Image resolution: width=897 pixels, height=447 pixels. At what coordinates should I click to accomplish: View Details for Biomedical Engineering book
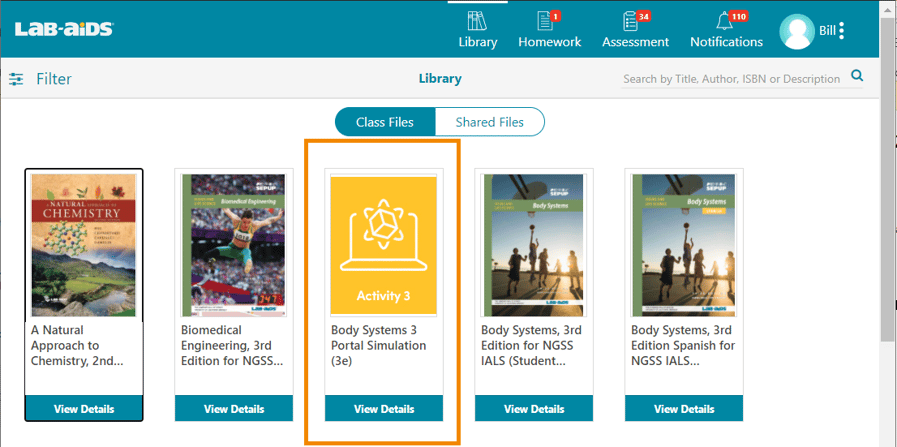(234, 409)
